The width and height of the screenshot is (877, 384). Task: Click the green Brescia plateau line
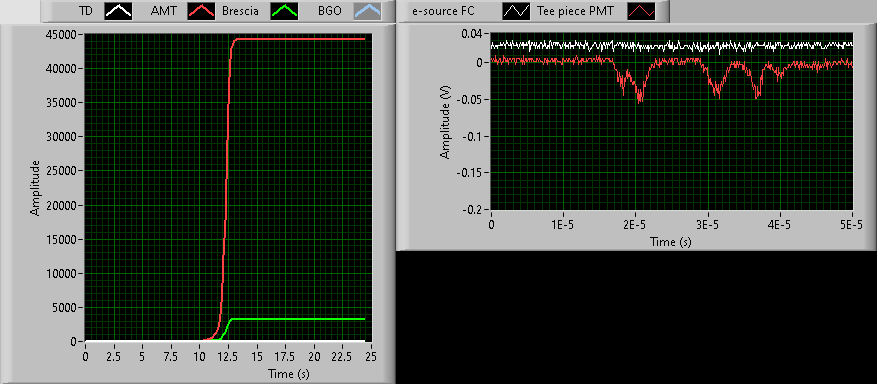pyautogui.click(x=299, y=319)
